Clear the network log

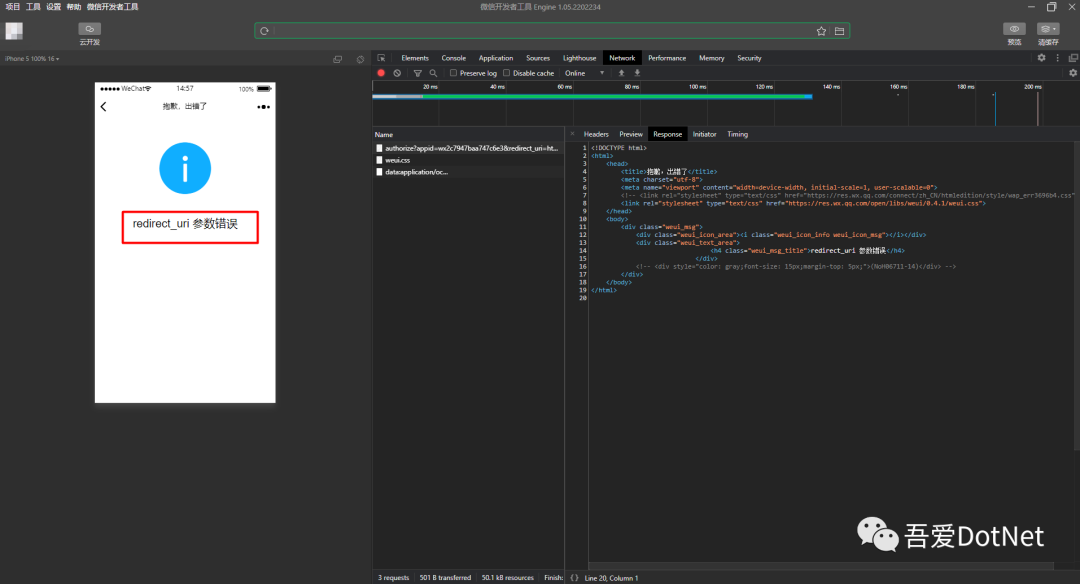tap(397, 73)
